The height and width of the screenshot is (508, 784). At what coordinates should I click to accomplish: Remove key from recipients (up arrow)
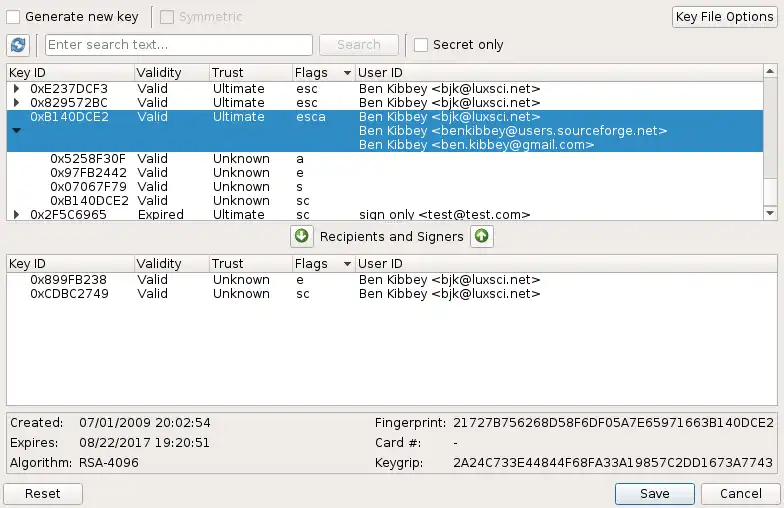[x=482, y=236]
